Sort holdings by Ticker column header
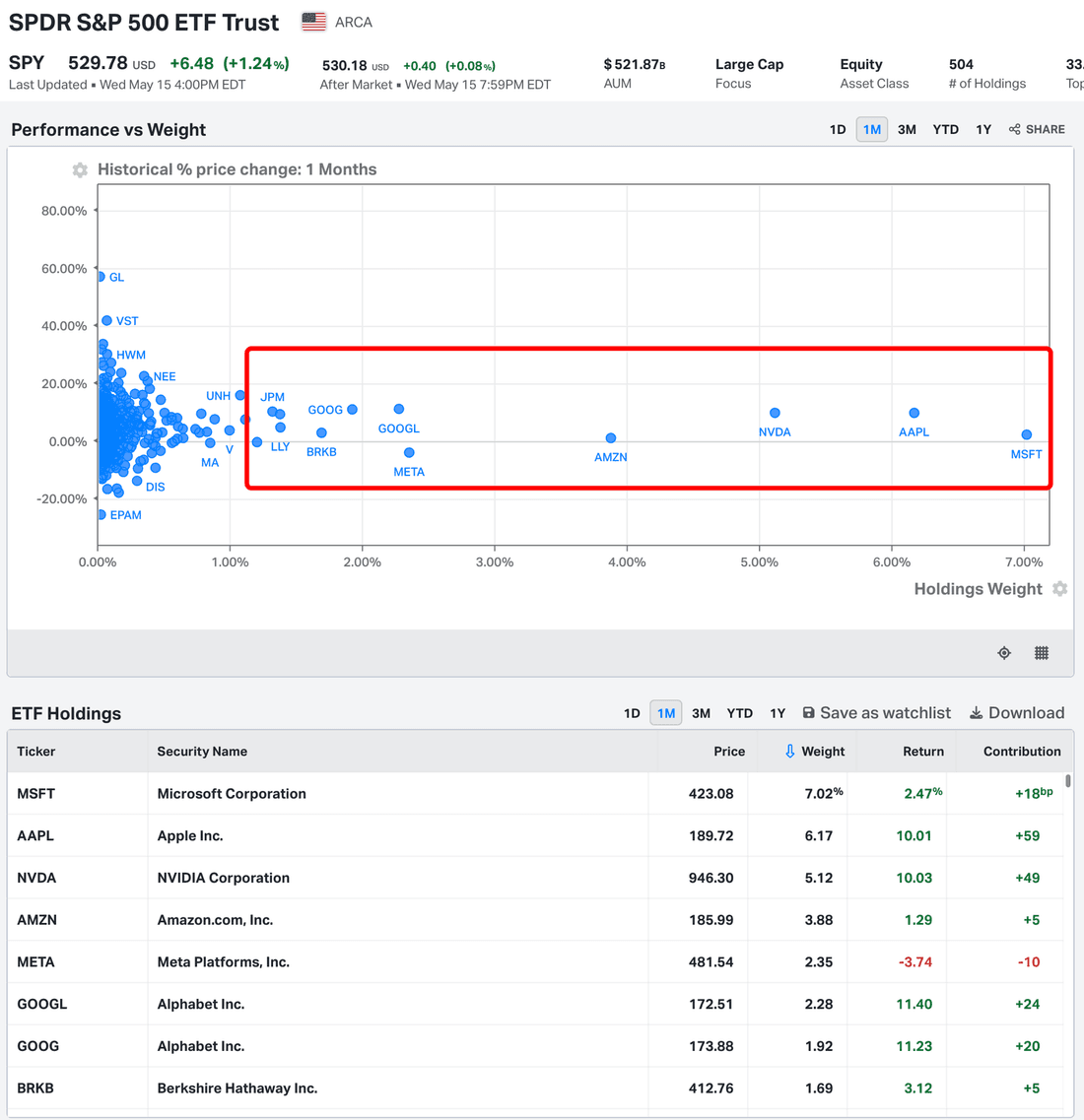 point(35,752)
